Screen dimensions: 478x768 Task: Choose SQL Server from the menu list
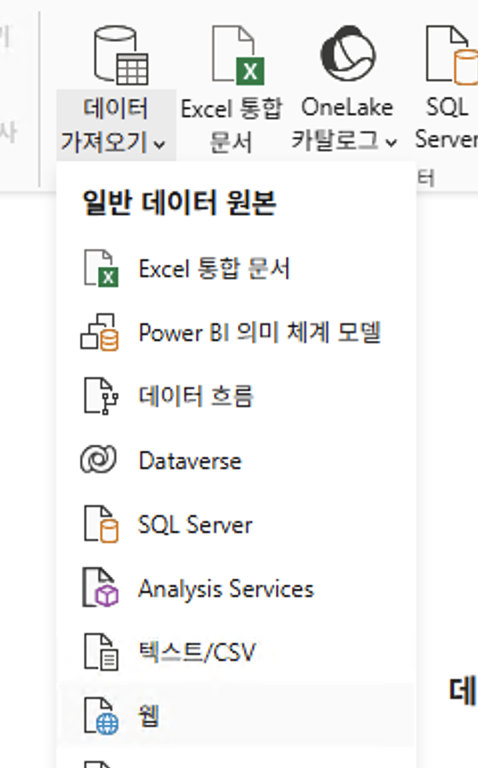[x=195, y=525]
